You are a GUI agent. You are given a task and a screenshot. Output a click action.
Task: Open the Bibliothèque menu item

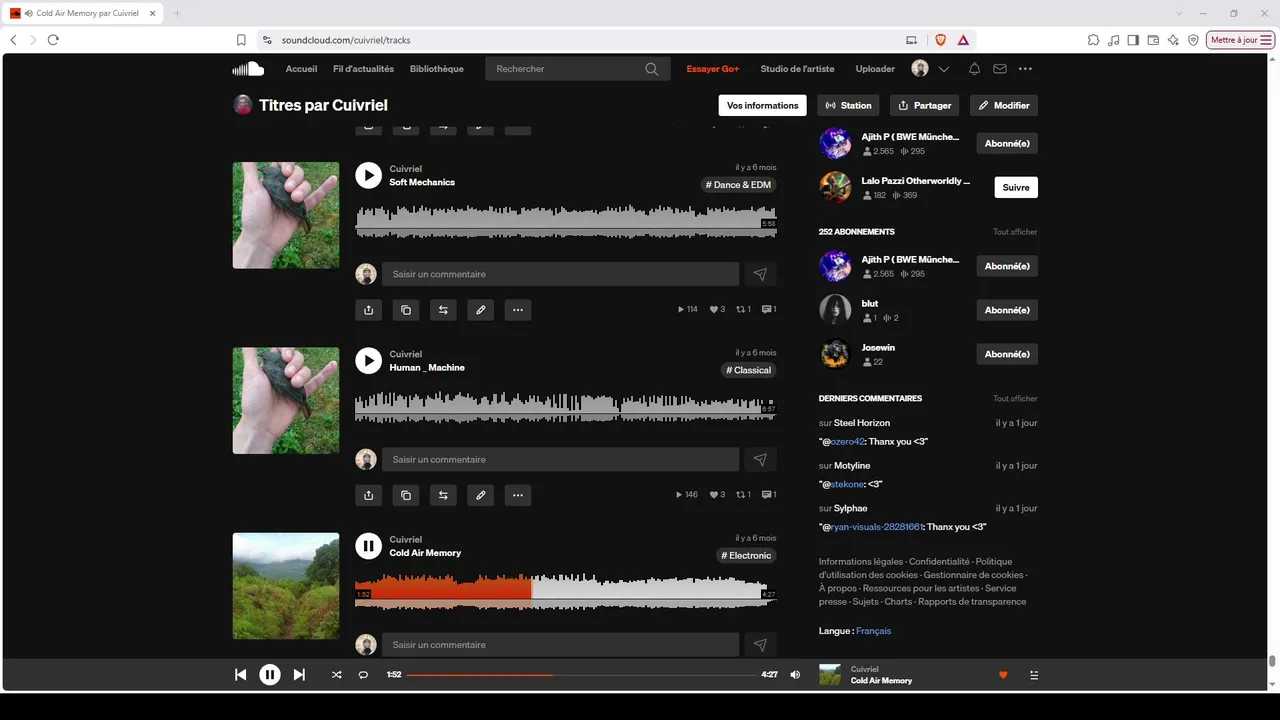point(437,69)
